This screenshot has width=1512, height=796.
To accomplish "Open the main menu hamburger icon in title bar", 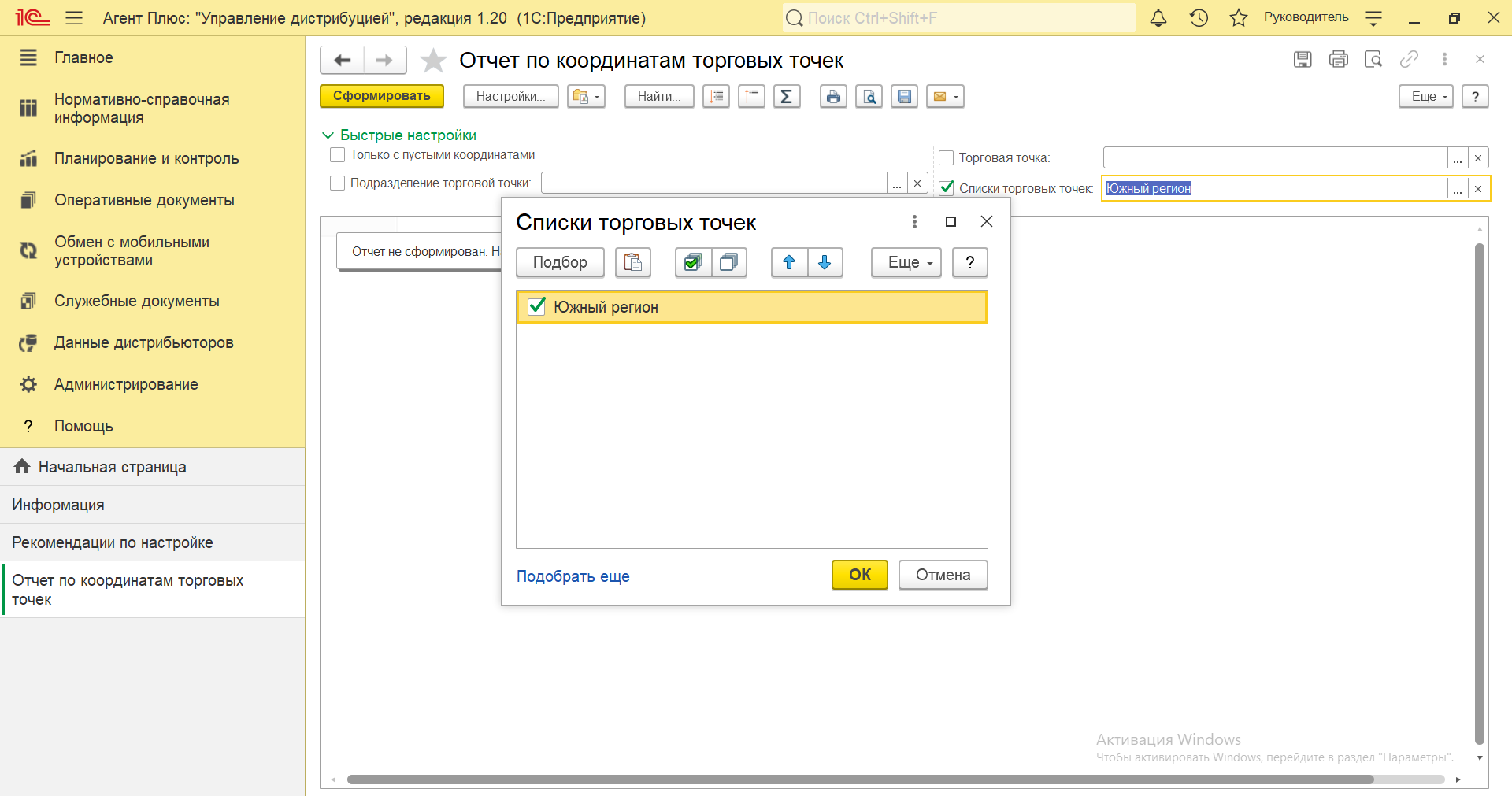I will pos(74,18).
